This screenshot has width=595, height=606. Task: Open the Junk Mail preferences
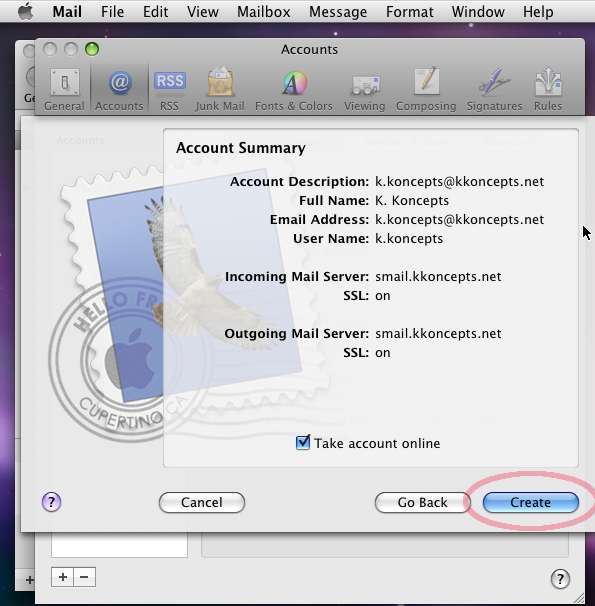(220, 90)
